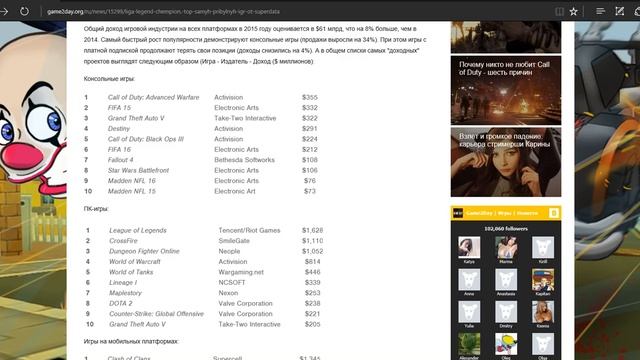Open Marina's follower avatar

pos(506,247)
